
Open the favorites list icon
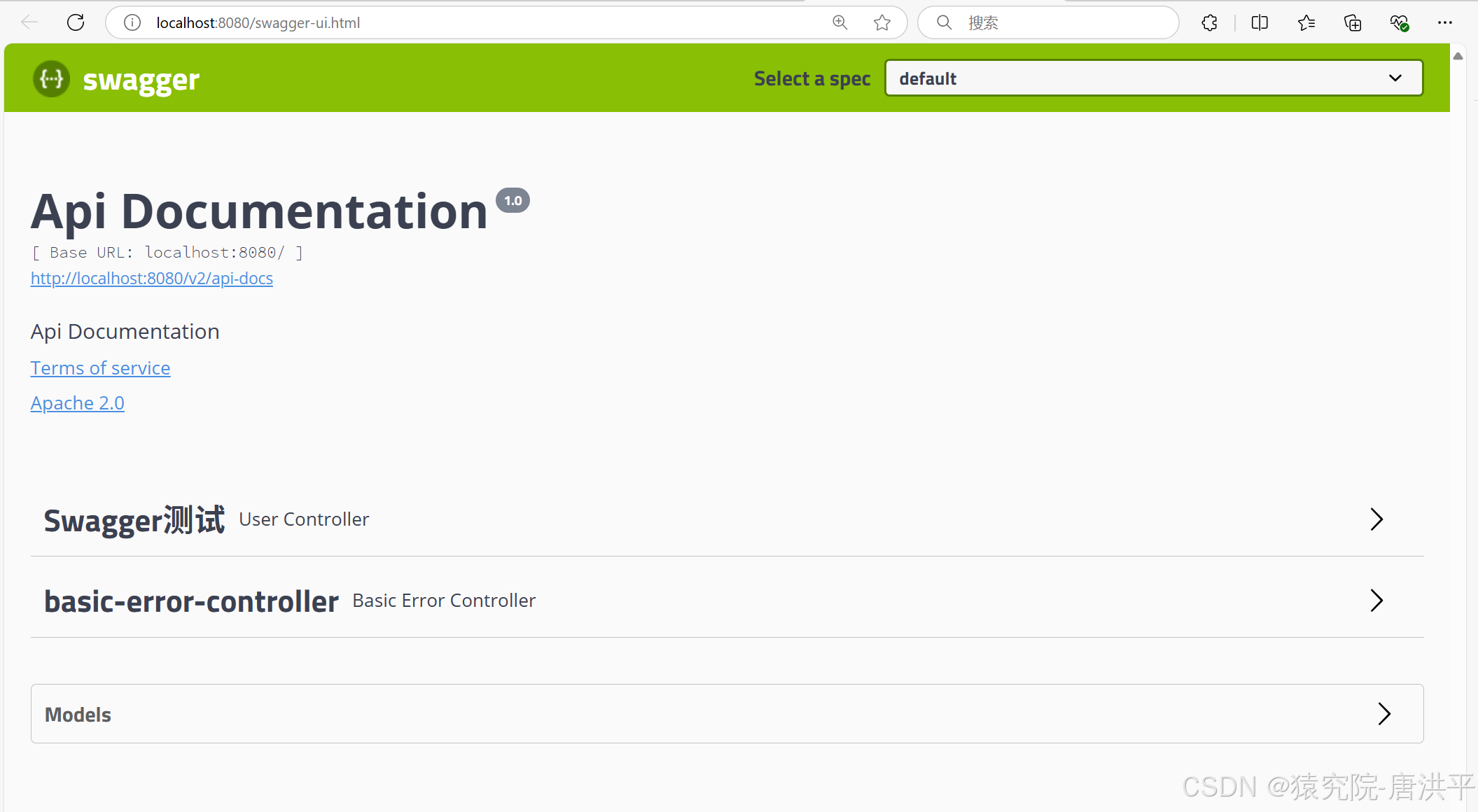pos(1306,22)
